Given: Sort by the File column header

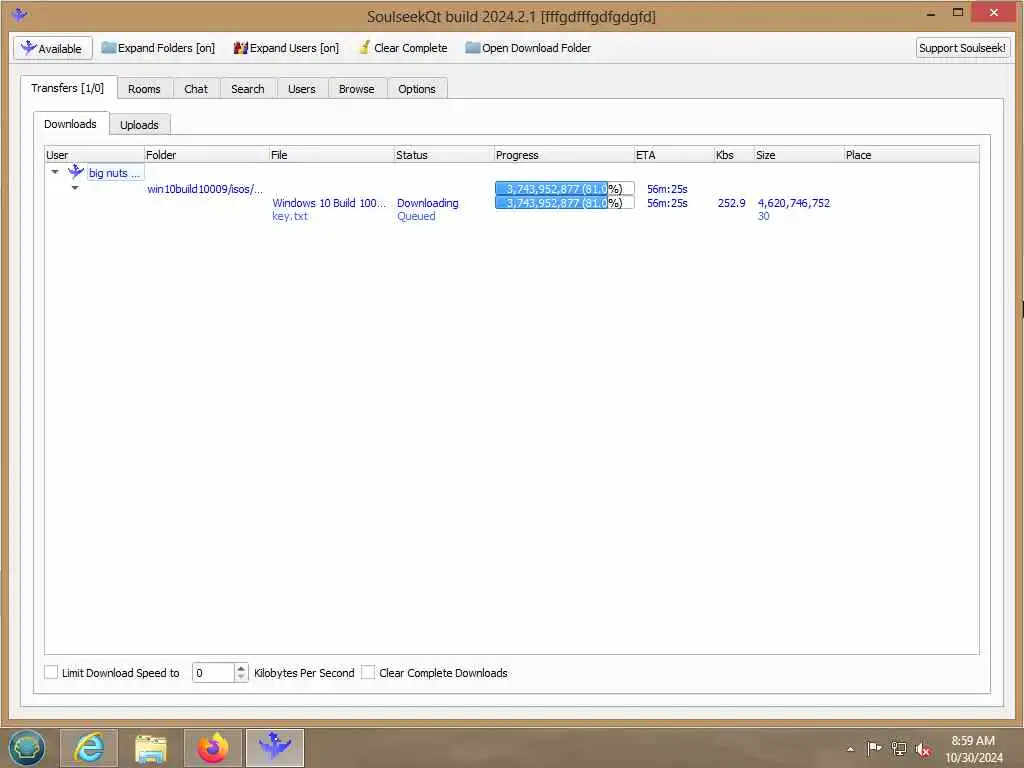Looking at the screenshot, I should pyautogui.click(x=331, y=155).
